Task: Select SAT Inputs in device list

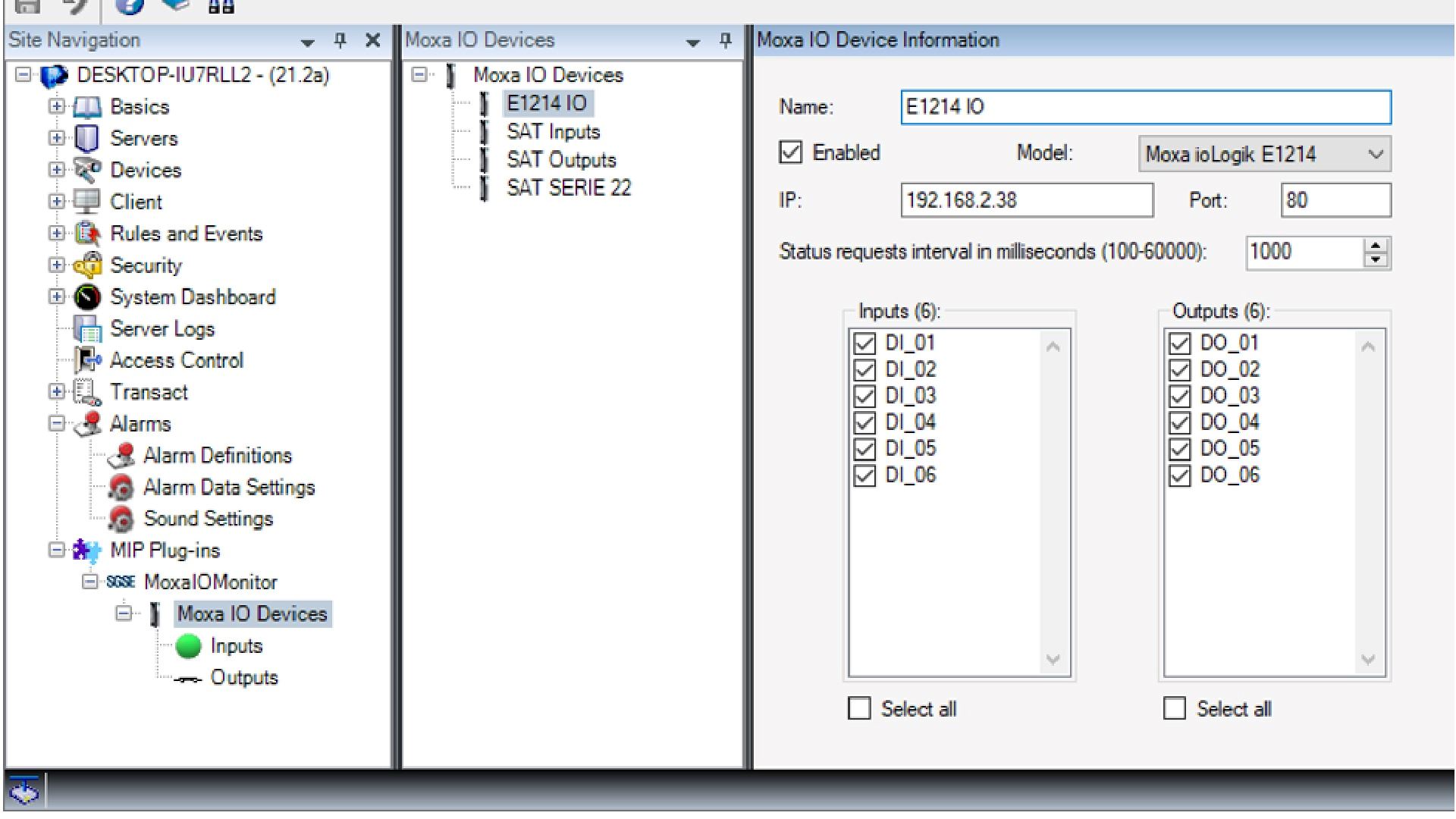Action: click(554, 132)
